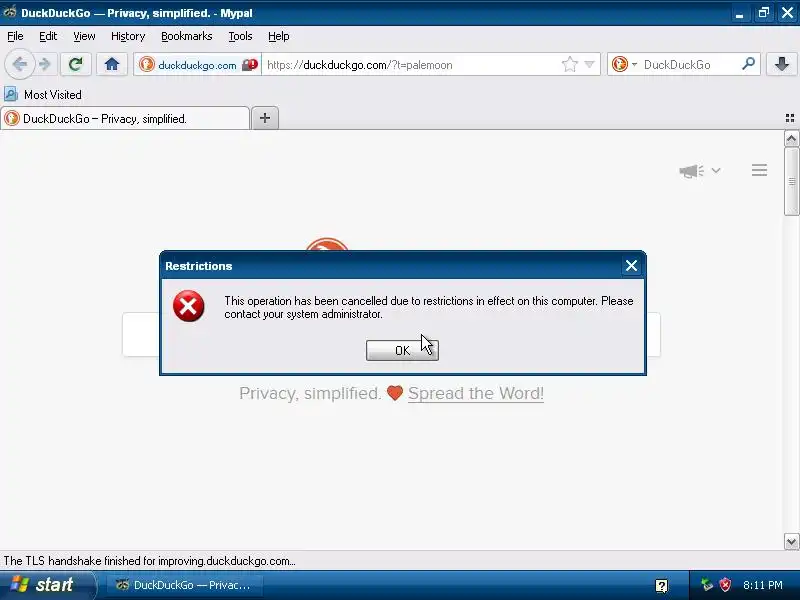Screen dimensions: 800x600
Task: Click the Restrictions dialog title text
Action: tap(198, 266)
